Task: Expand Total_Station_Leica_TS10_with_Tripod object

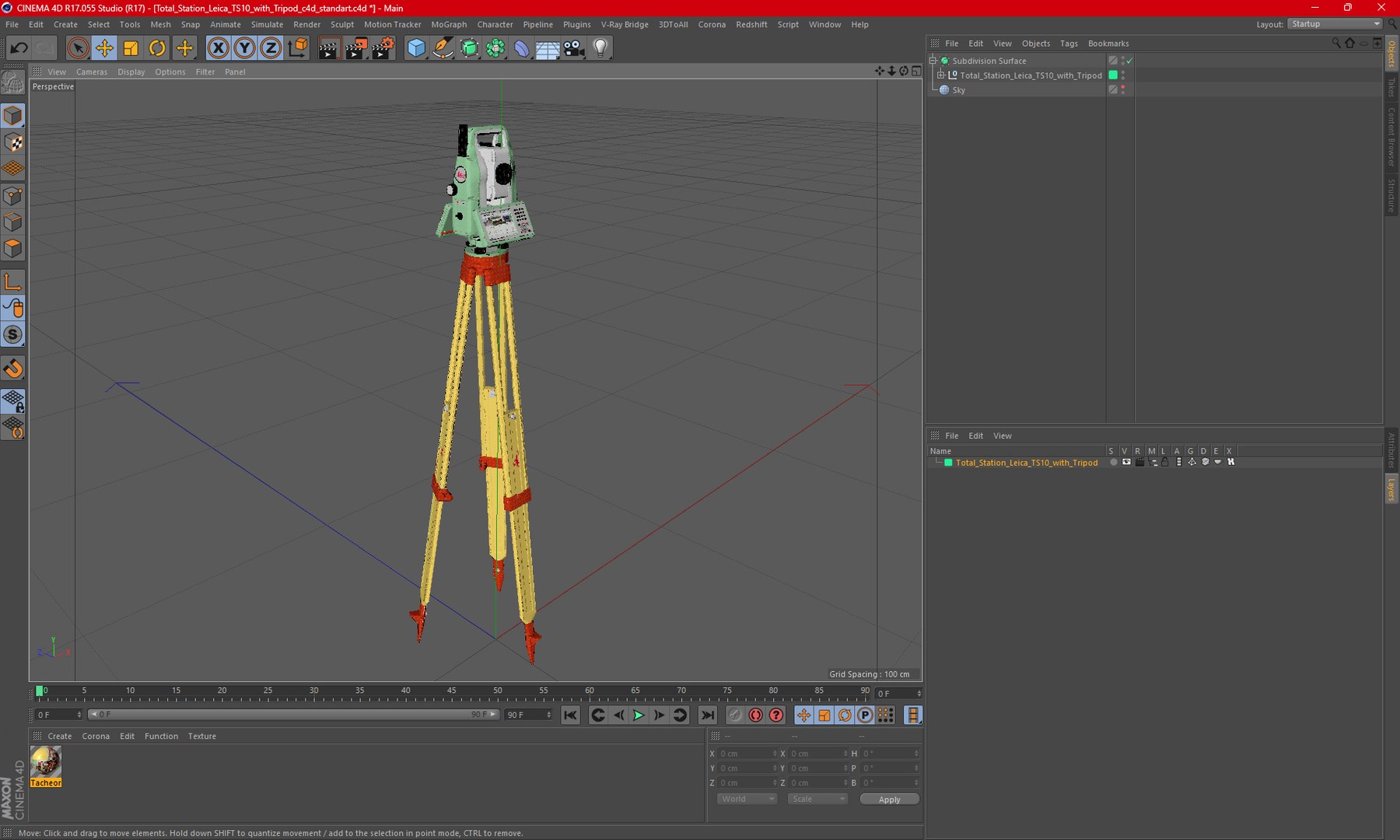Action: coord(940,75)
